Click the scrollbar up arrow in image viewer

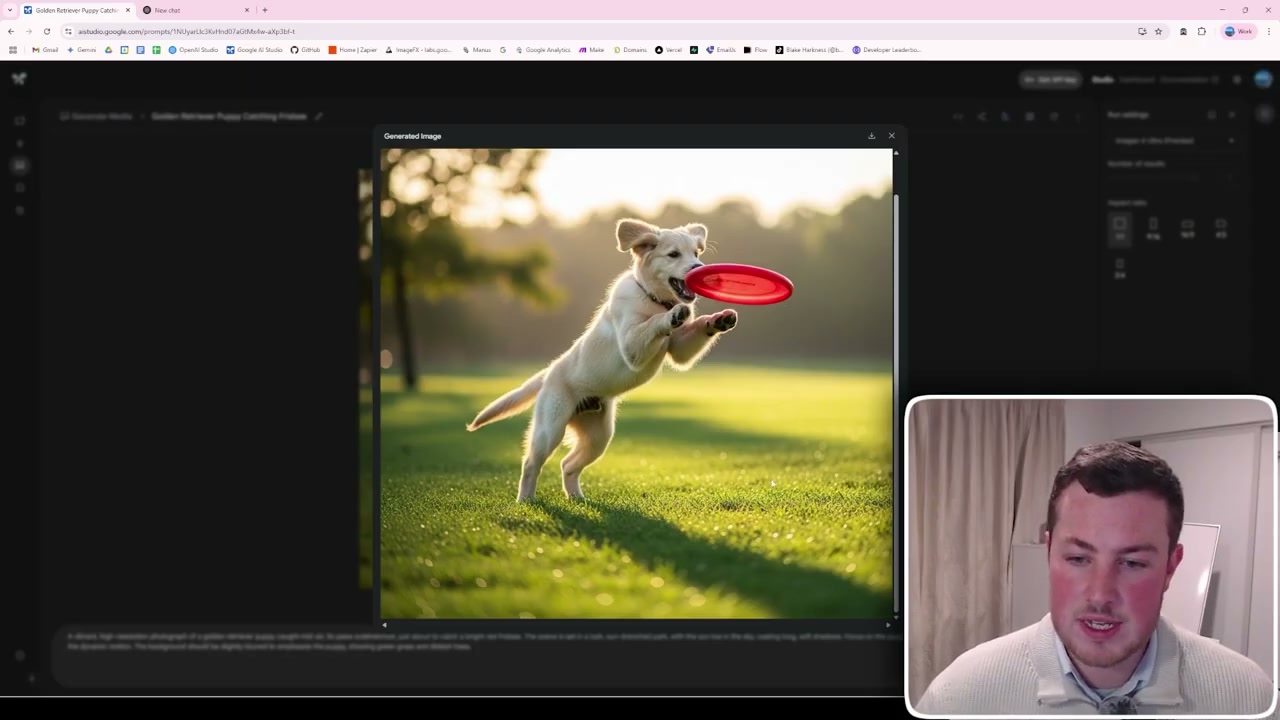point(896,153)
